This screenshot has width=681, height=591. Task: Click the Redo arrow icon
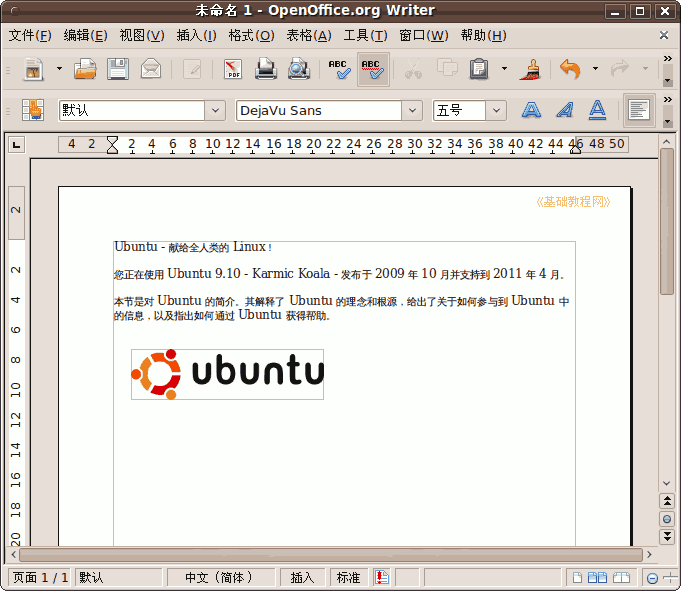(x=620, y=69)
